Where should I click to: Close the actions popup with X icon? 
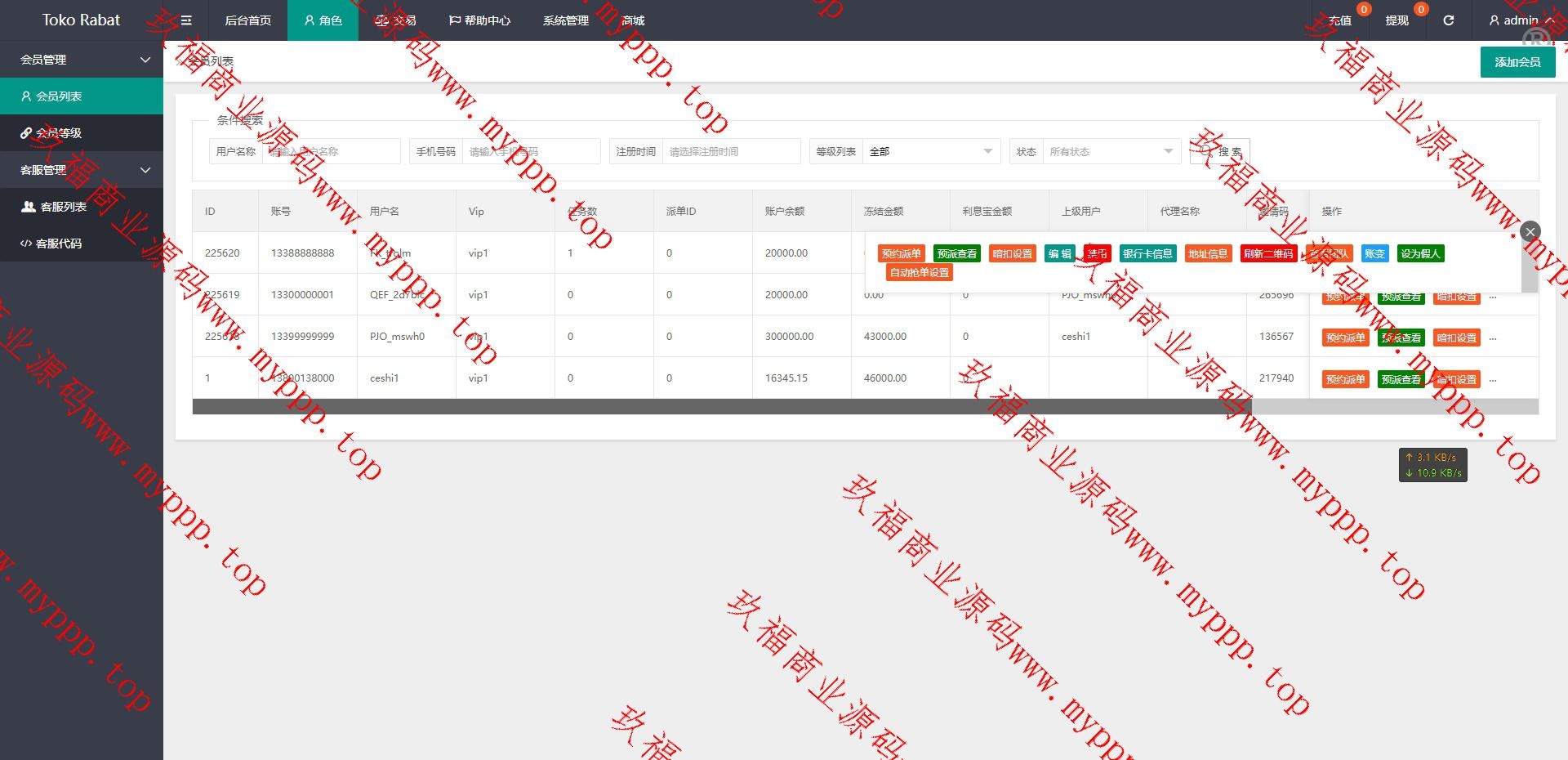[x=1530, y=231]
